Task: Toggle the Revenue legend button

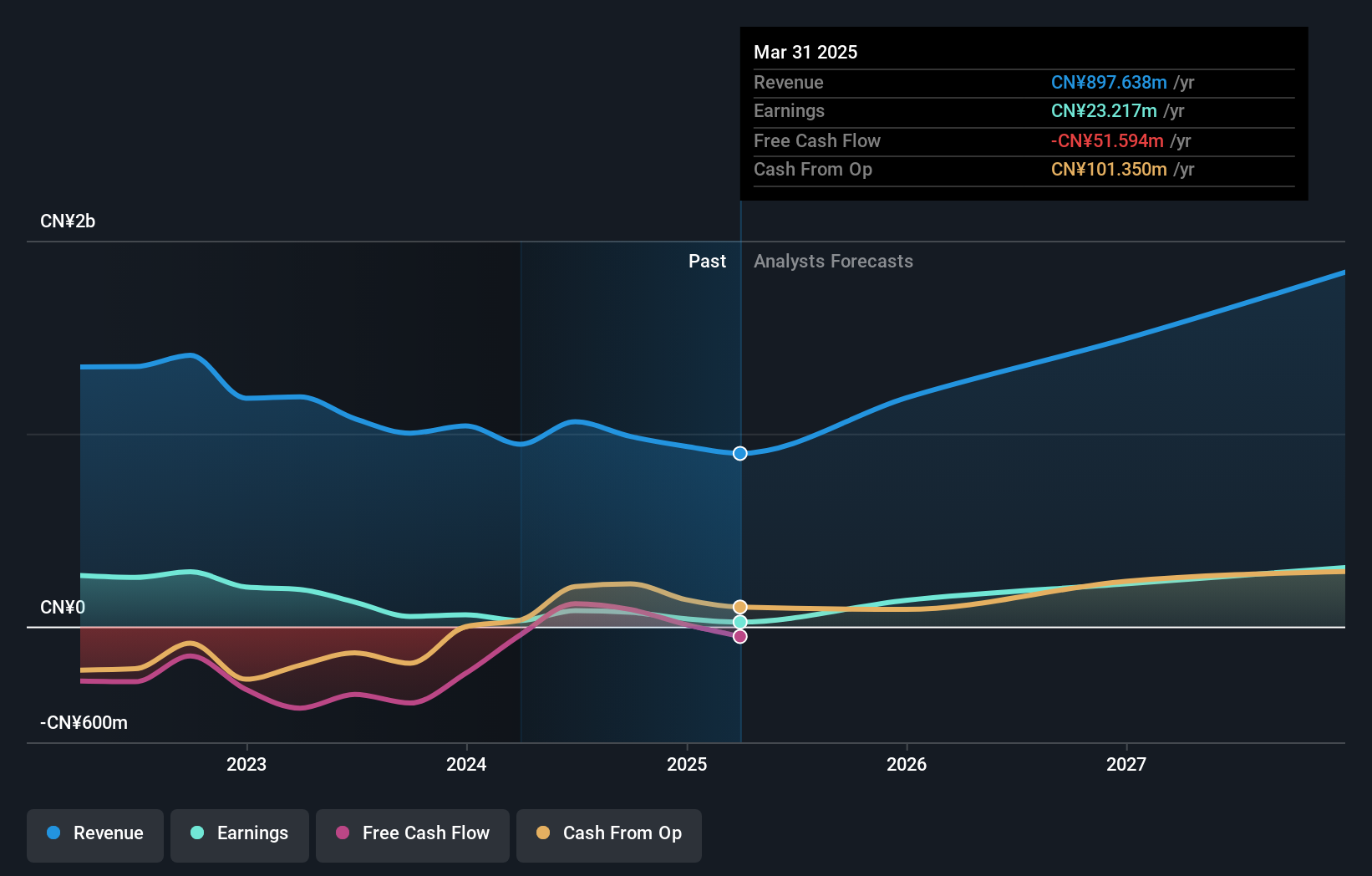Action: point(95,835)
